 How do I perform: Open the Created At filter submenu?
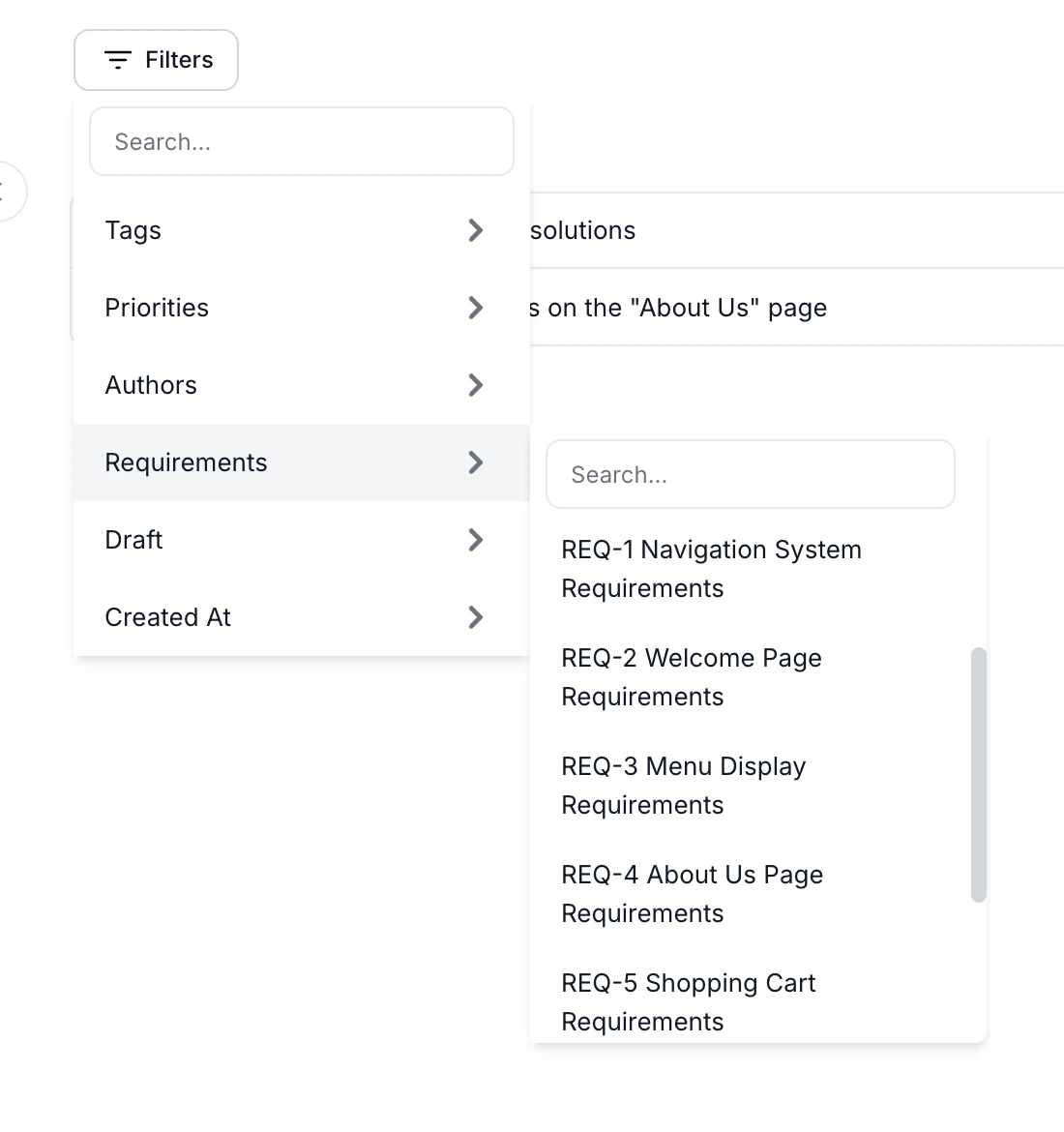(x=302, y=617)
